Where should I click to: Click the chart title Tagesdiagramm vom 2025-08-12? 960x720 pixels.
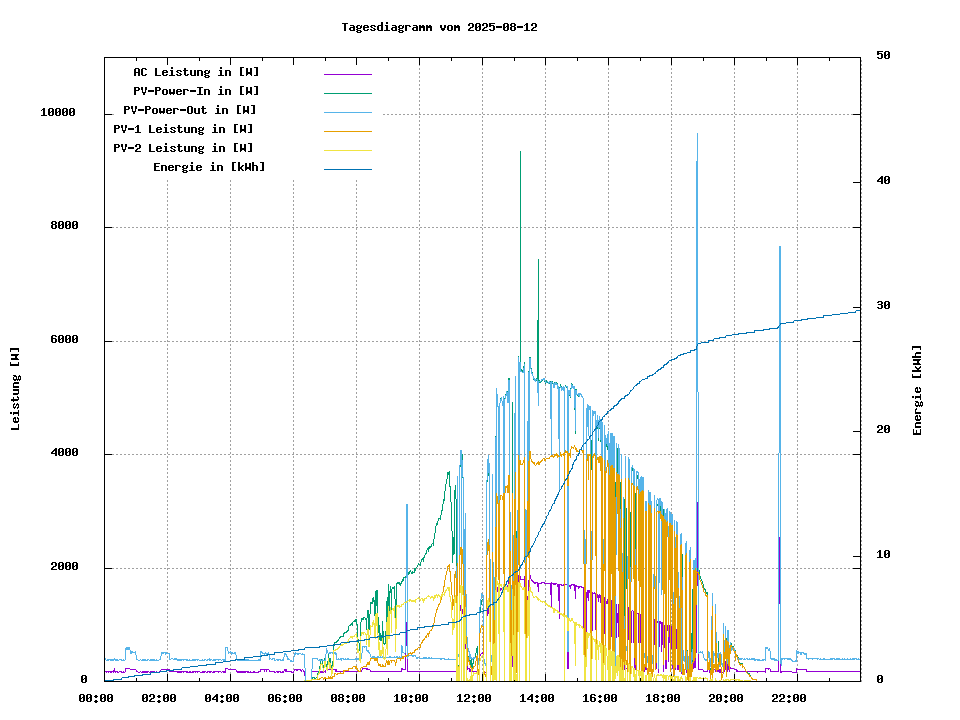tap(439, 27)
